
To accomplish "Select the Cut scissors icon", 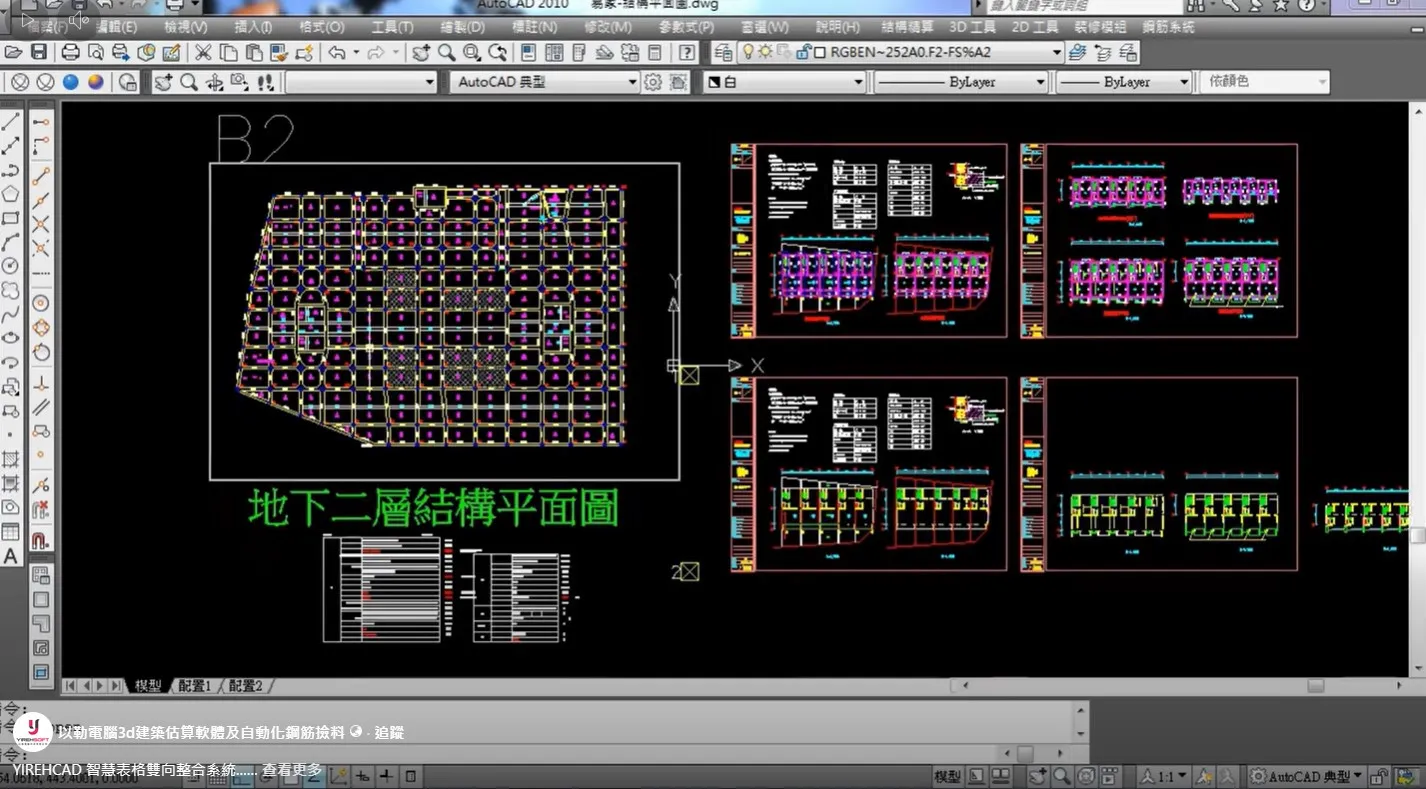I will [203, 52].
